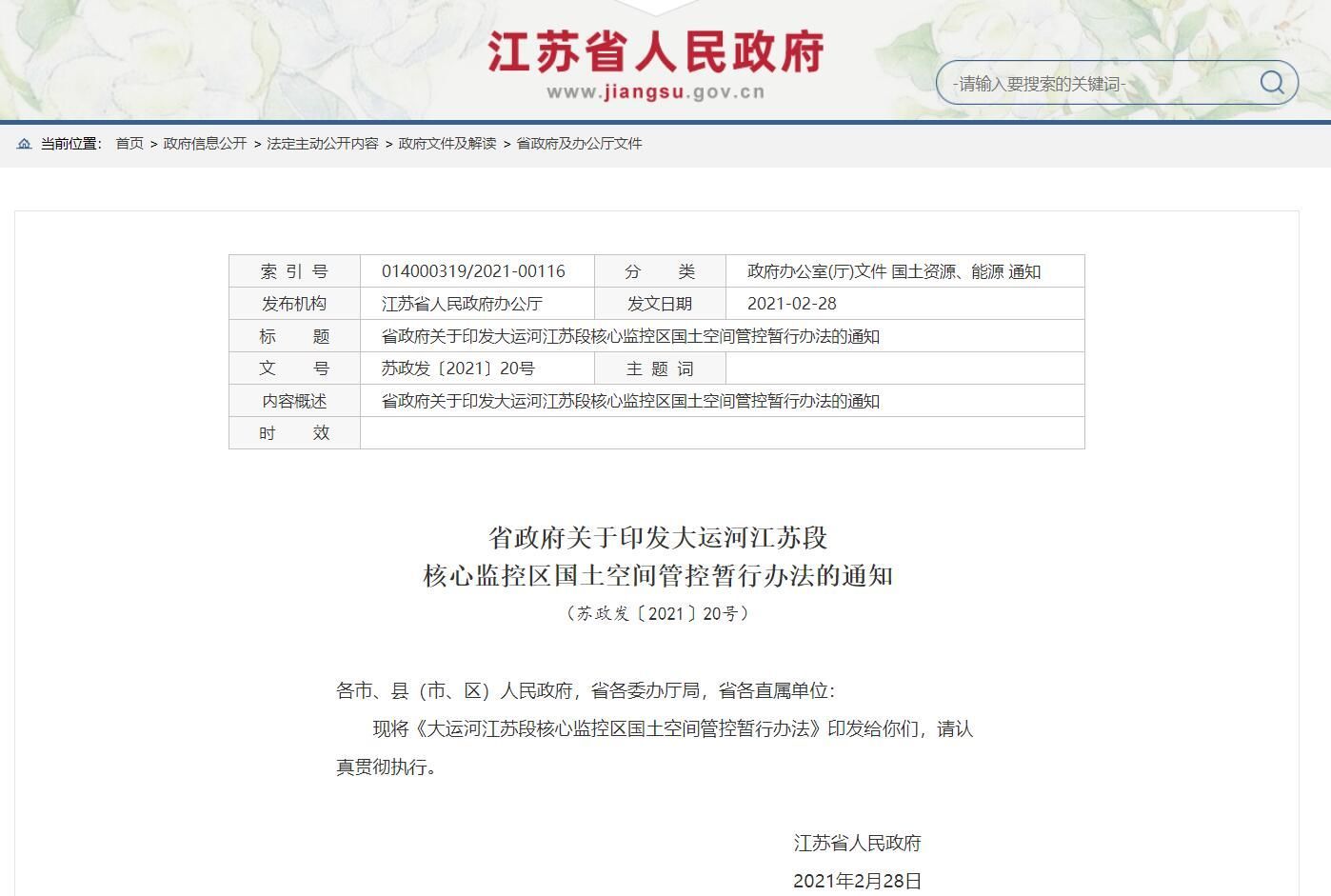1331x896 pixels.
Task: Click the date 2021年2月28日
Action: coord(858,882)
